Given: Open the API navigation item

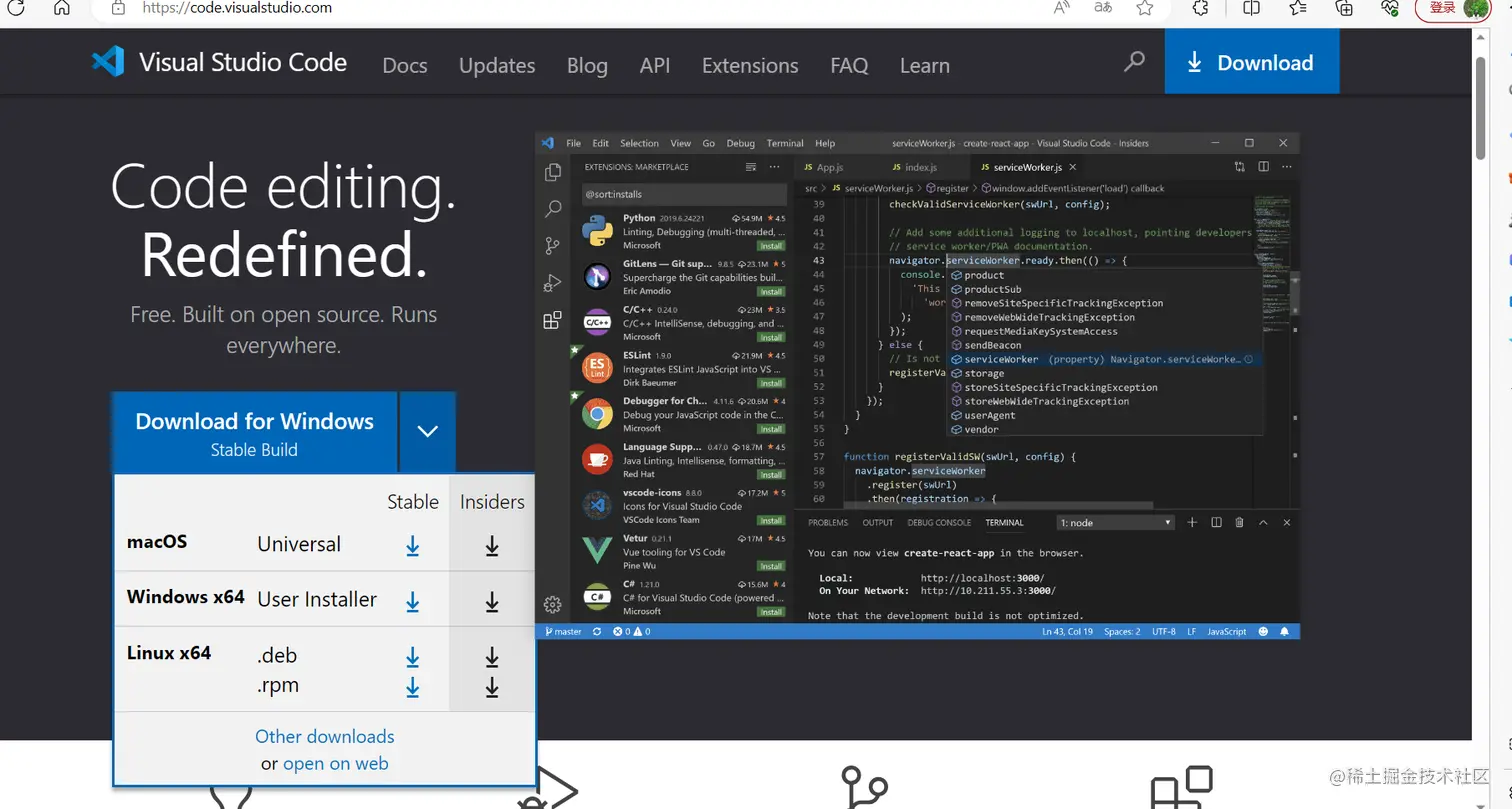Looking at the screenshot, I should [x=655, y=66].
